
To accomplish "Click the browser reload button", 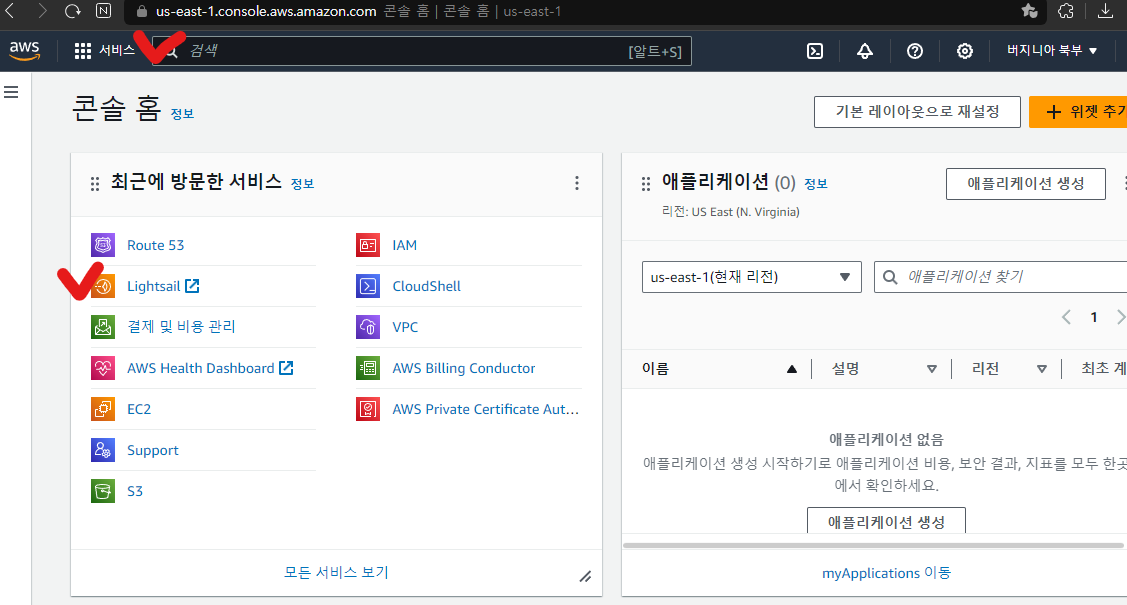I will (73, 11).
